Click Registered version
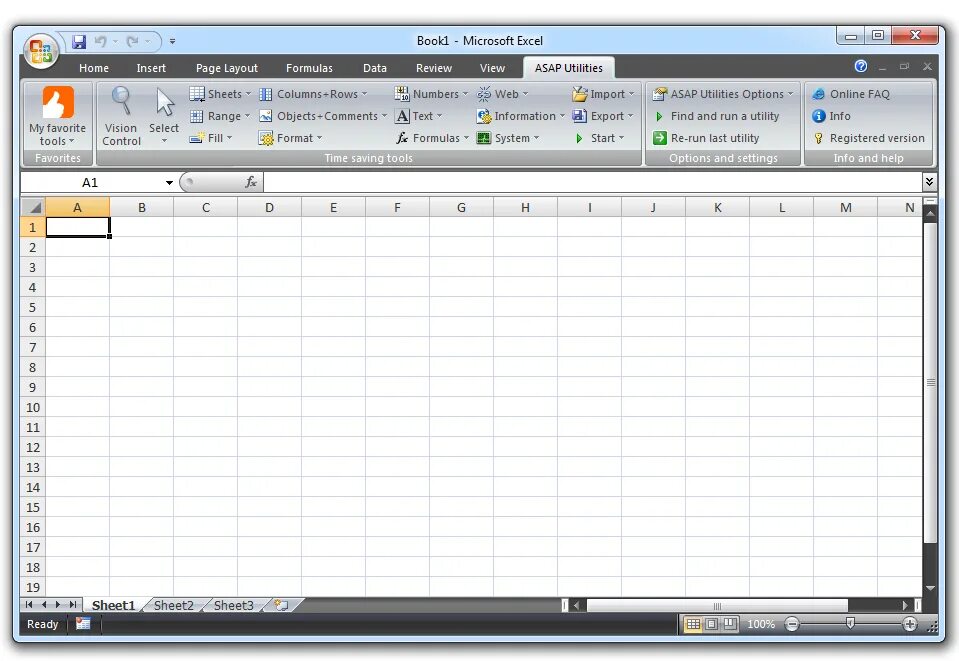This screenshot has height=661, width=959. [868, 138]
